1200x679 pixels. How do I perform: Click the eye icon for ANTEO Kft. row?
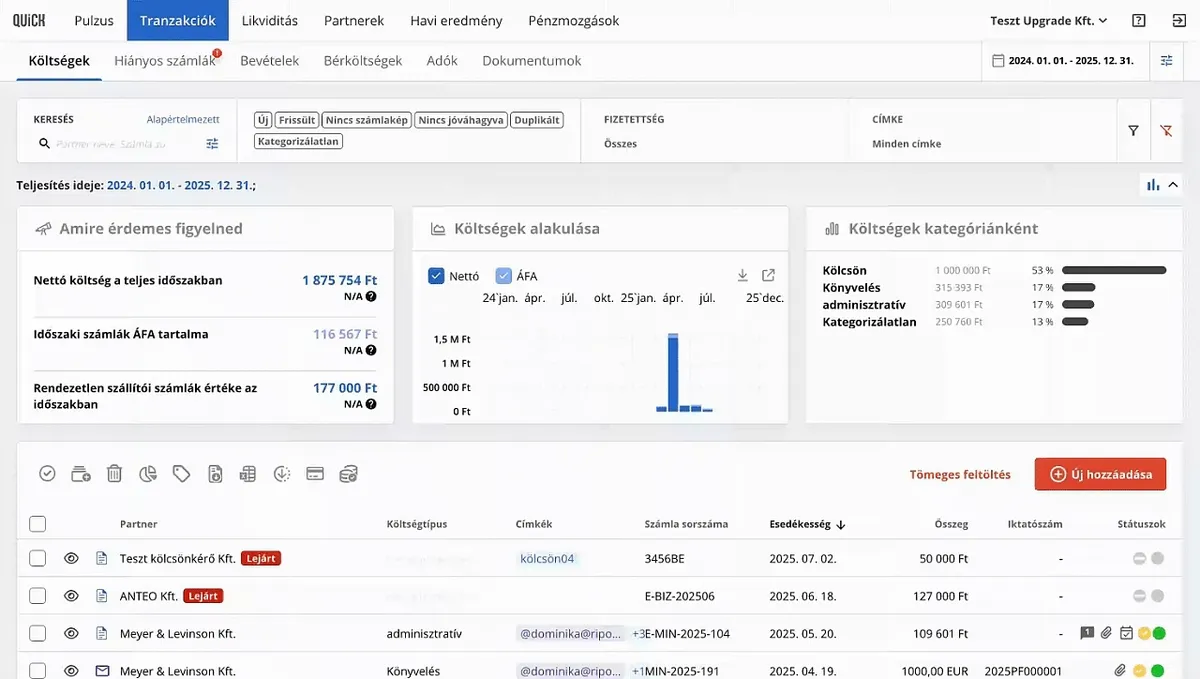(71, 596)
